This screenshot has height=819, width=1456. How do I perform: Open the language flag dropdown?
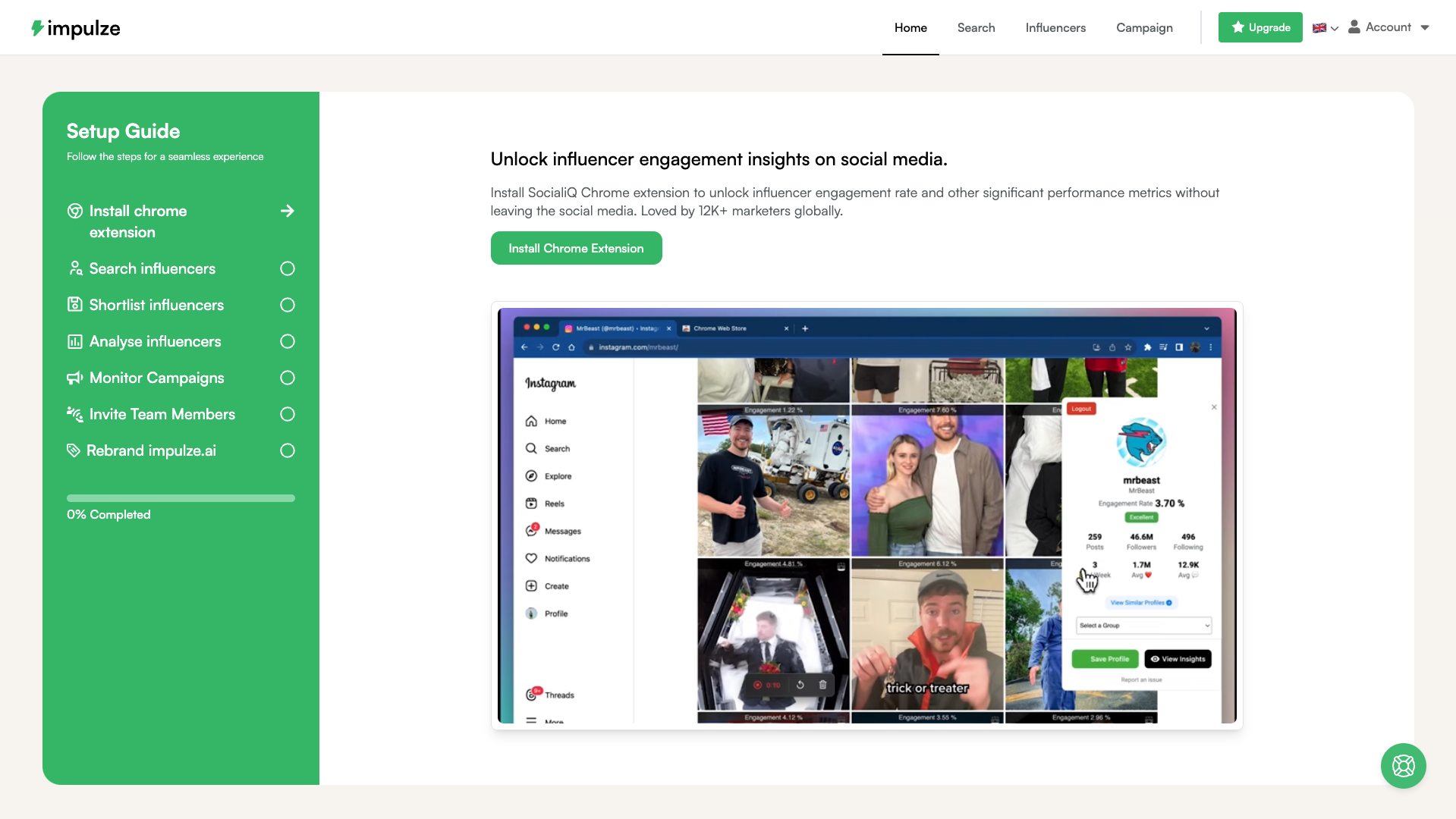pos(1325,28)
